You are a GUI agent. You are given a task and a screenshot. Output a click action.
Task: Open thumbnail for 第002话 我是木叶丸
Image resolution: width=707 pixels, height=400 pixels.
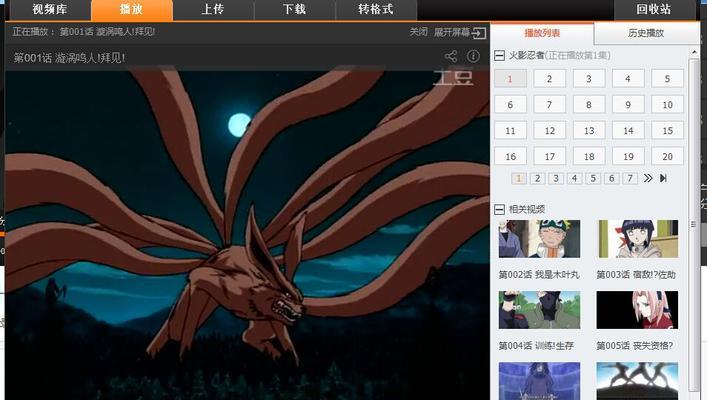(x=539, y=239)
